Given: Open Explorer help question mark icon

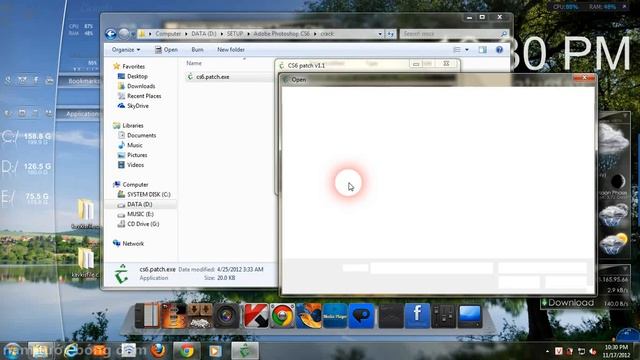Looking at the screenshot, I should [x=499, y=50].
